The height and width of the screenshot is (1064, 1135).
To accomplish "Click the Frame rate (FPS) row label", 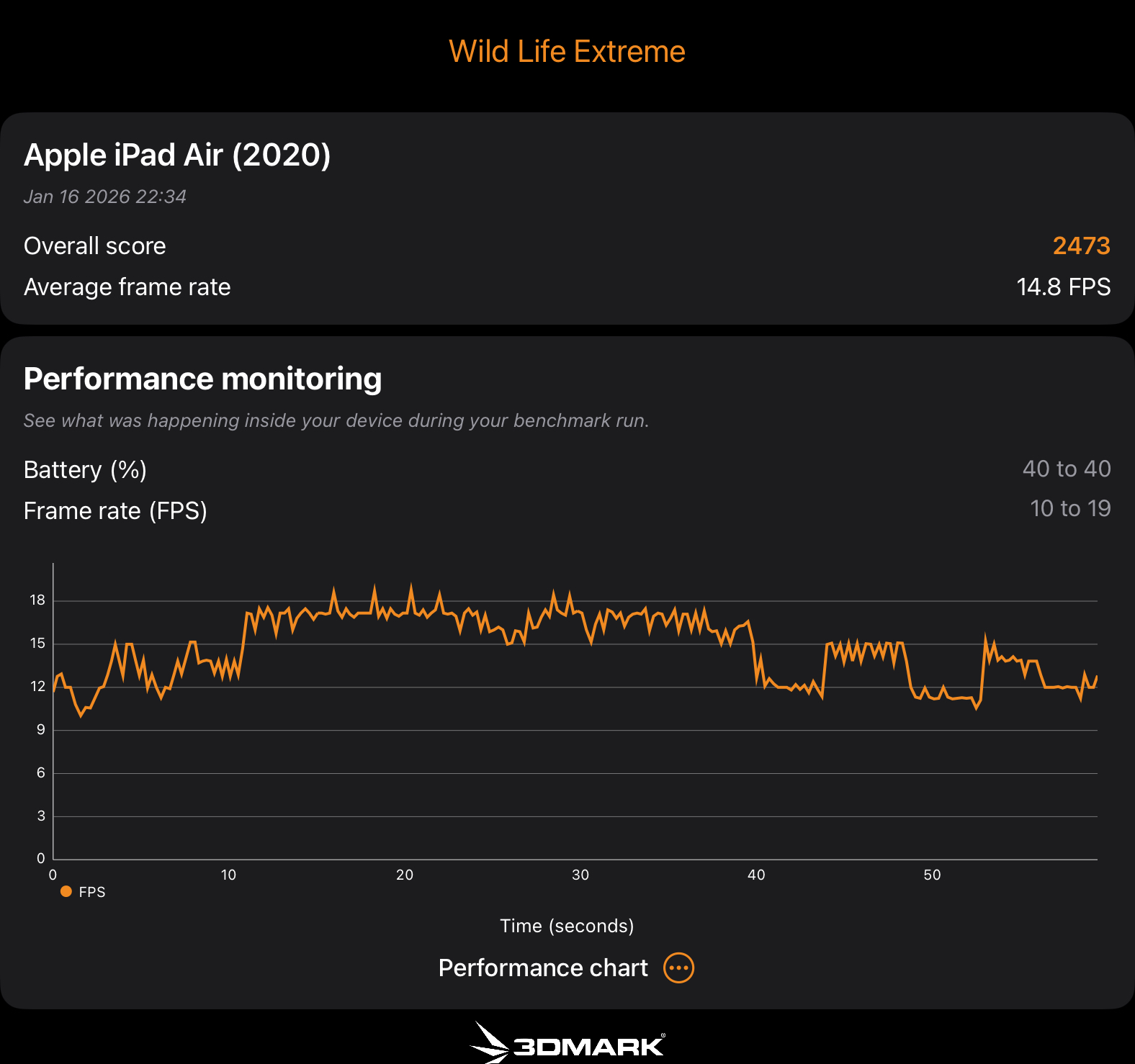I will click(116, 511).
